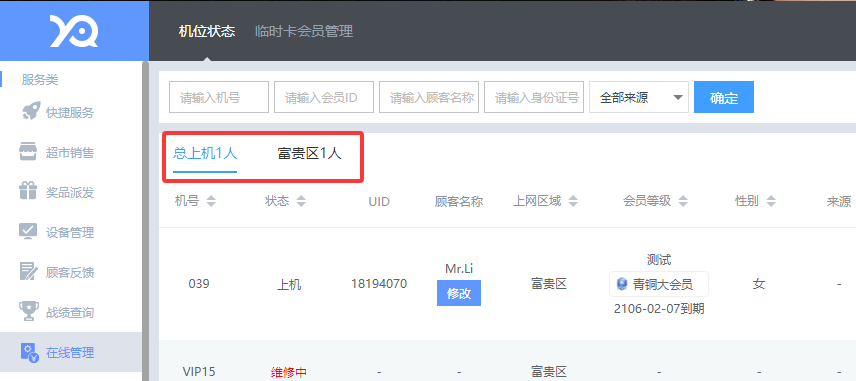Open 战绩查询 trophy icon in sidebar
This screenshot has width=856, height=381.
[28, 312]
